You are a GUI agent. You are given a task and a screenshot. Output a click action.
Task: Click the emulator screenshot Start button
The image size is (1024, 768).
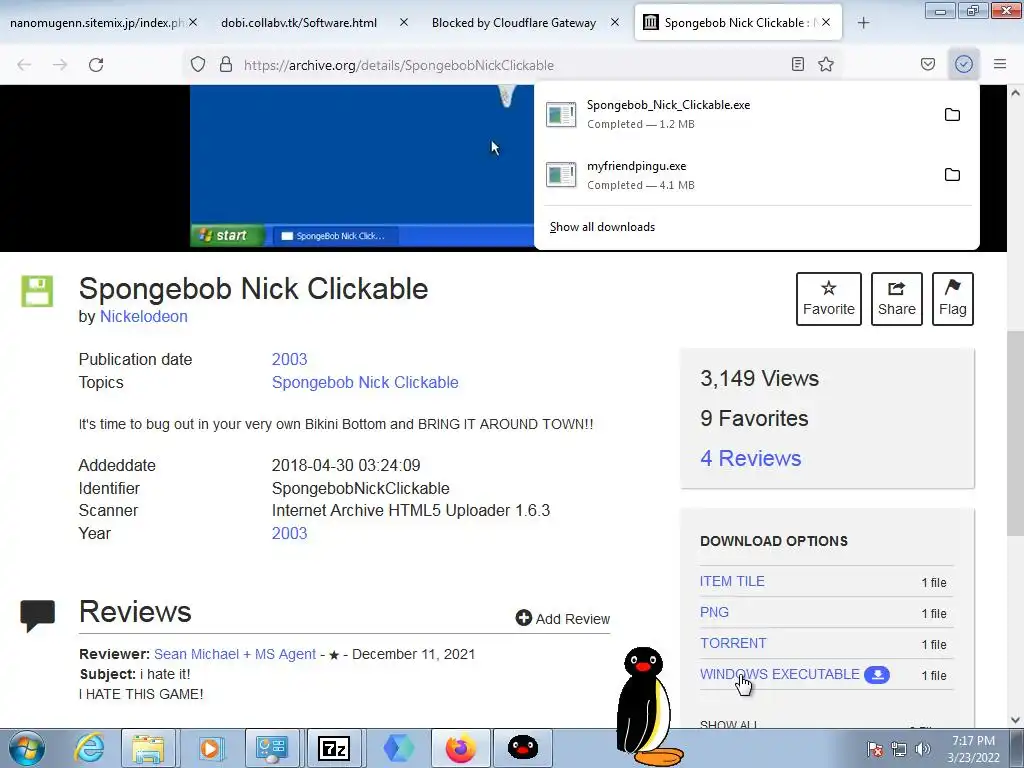227,235
